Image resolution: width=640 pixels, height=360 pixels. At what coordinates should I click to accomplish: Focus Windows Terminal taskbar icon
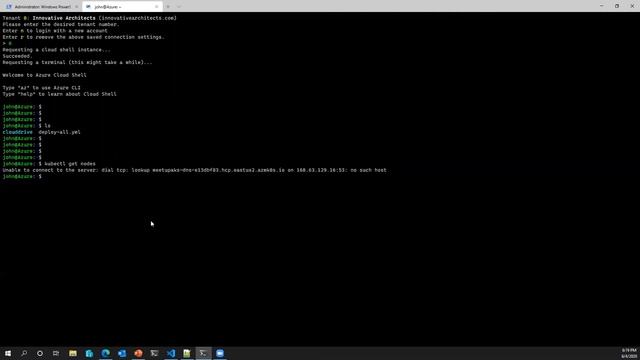(x=203, y=353)
